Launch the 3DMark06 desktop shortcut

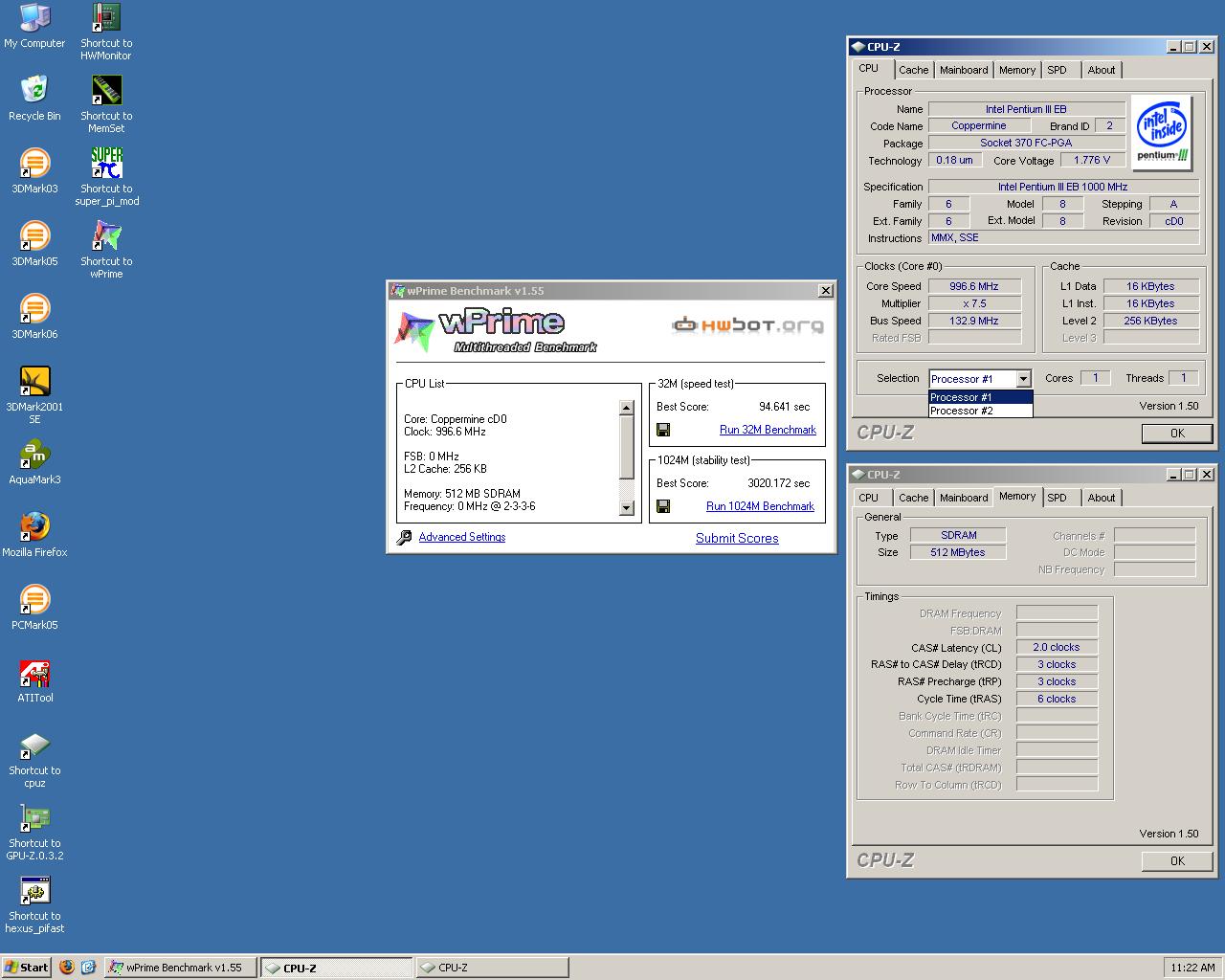[x=34, y=317]
